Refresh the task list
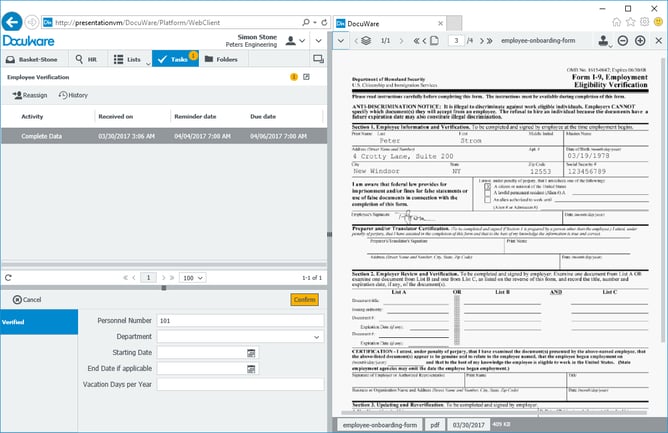The height and width of the screenshot is (433, 668). [9, 277]
